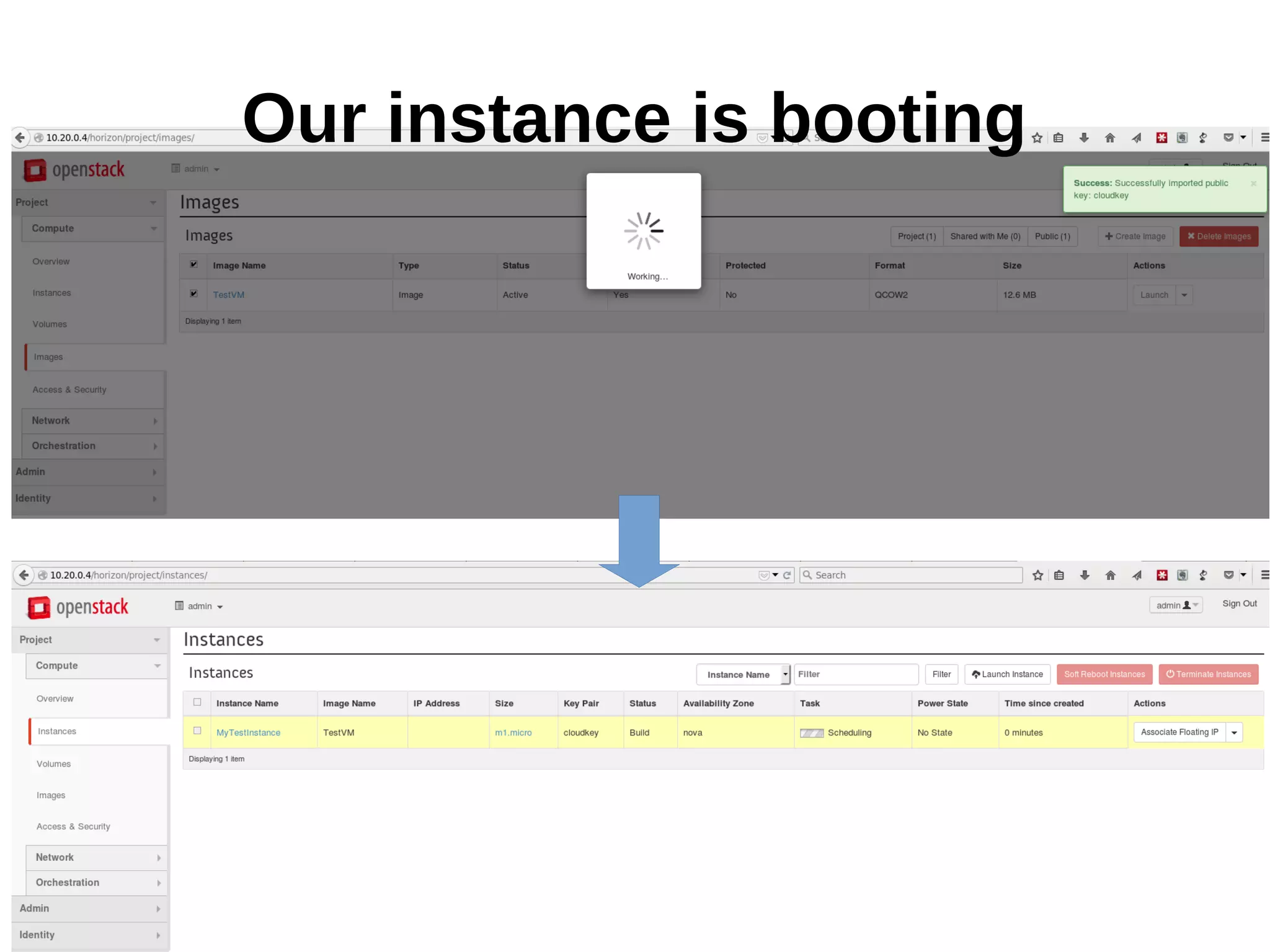The image size is (1270, 952).
Task: Expand the Orchestration section on Instances sidebar
Action: (97, 883)
